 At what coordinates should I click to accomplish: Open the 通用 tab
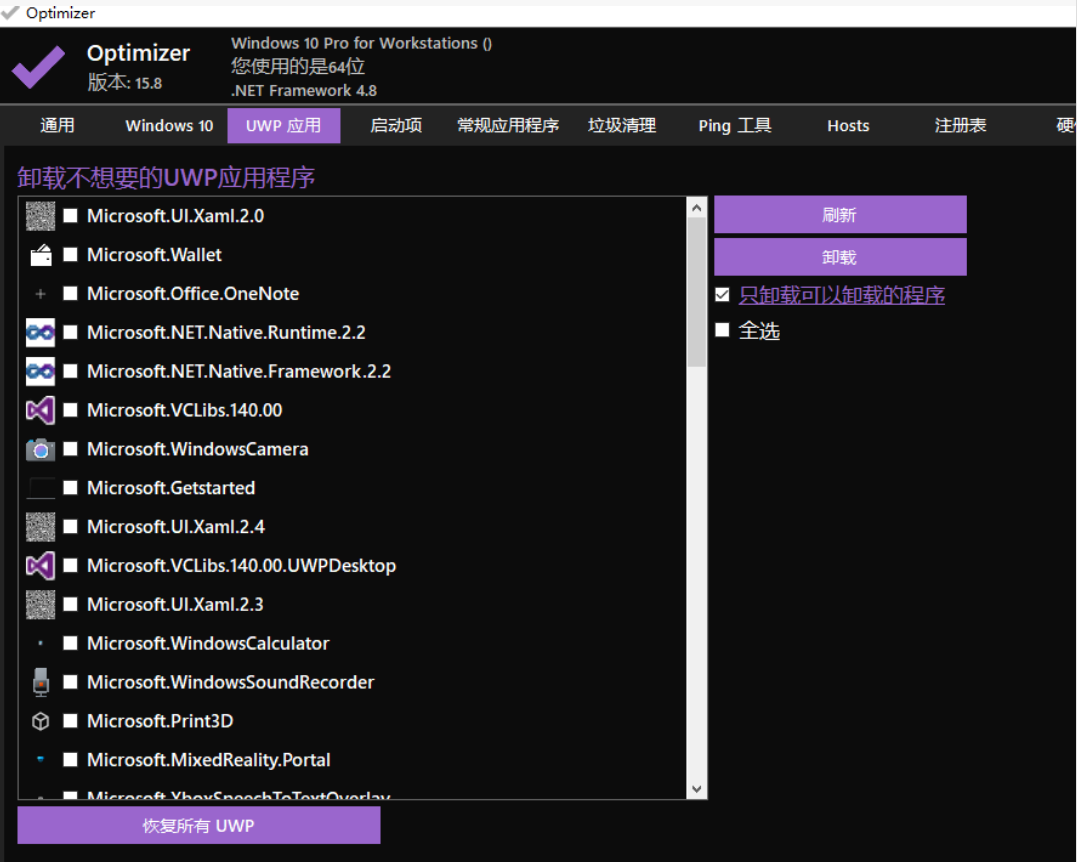pos(57,126)
